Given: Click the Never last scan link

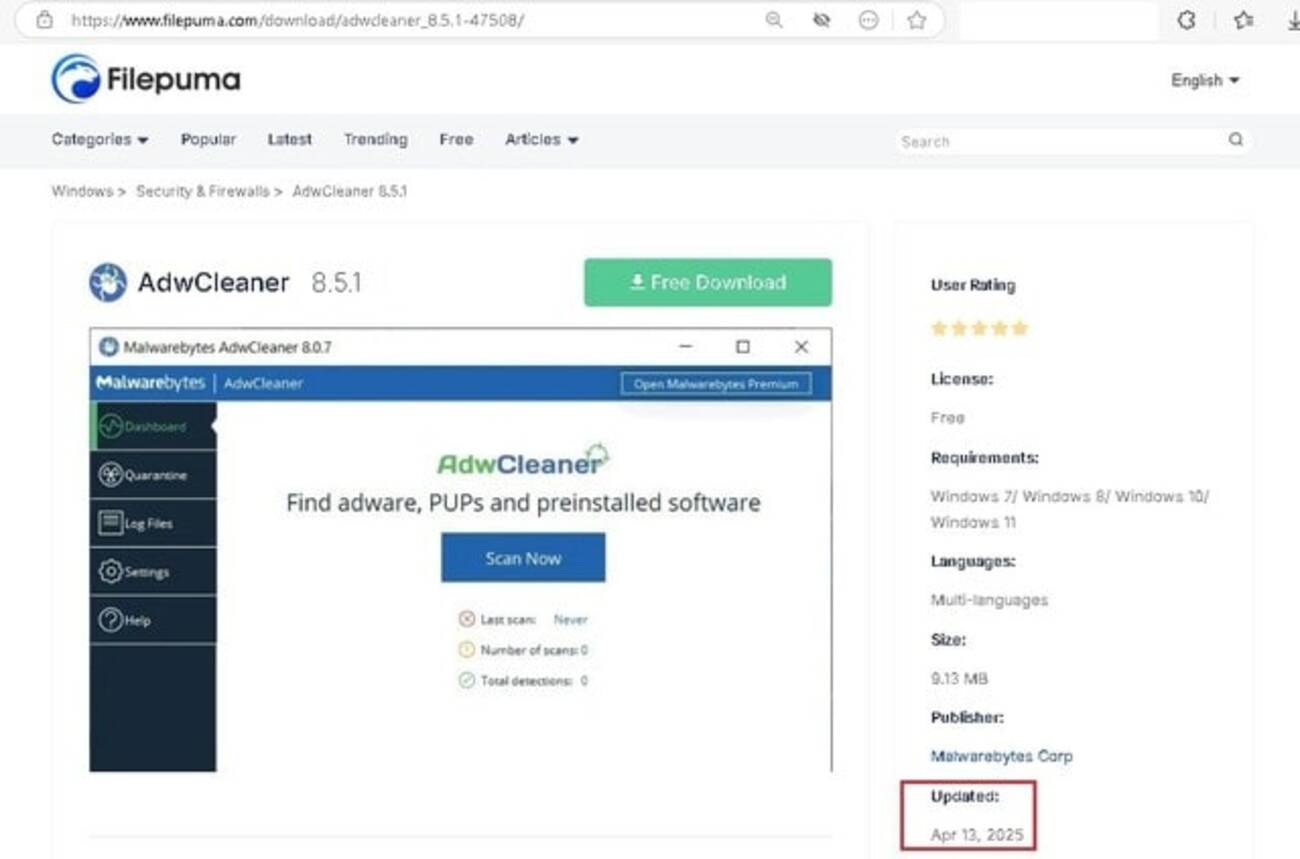Looking at the screenshot, I should [570, 620].
